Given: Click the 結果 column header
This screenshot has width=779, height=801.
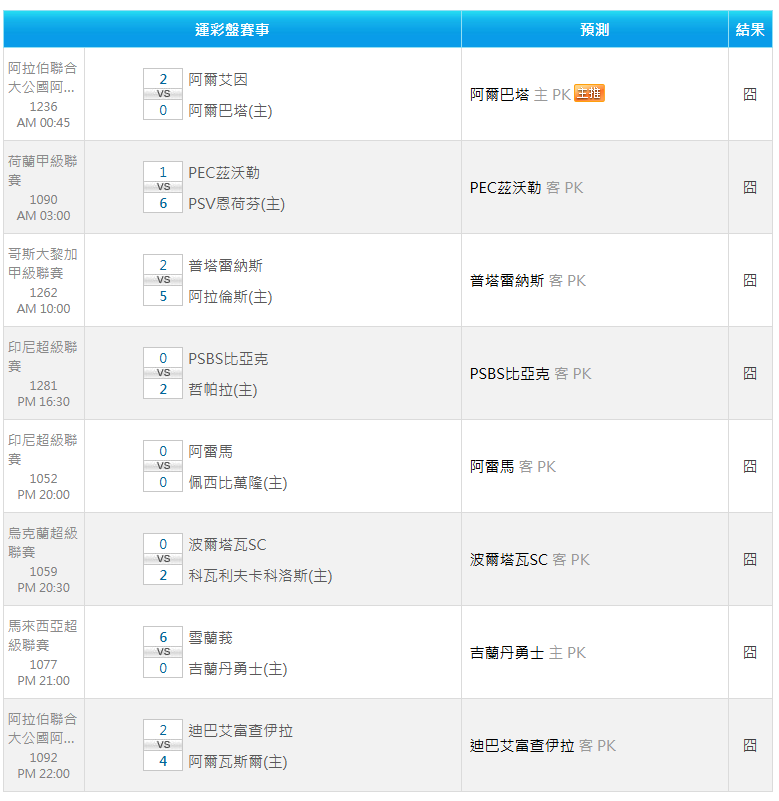Looking at the screenshot, I should pyautogui.click(x=750, y=30).
